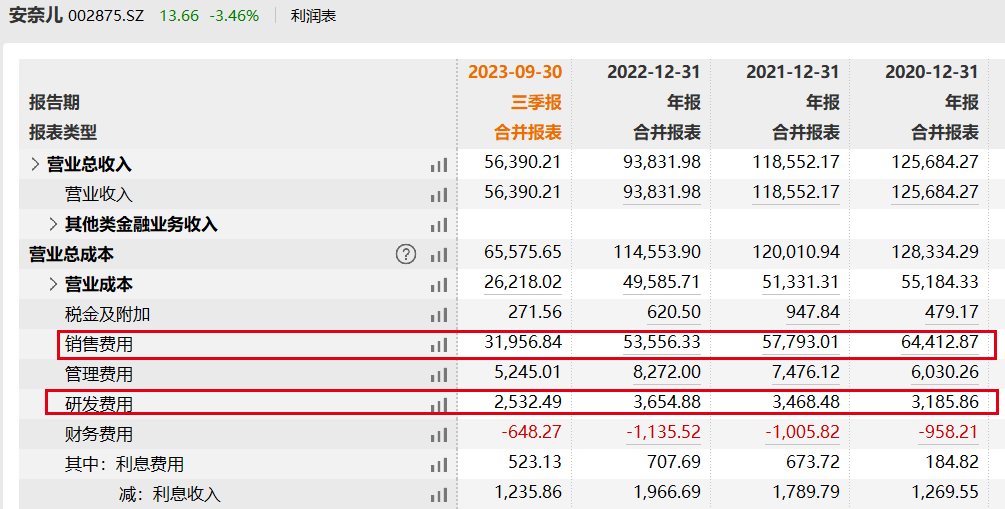Expand the 营业成本 breakdown
Screen dimensions: 1005x509
54,285
